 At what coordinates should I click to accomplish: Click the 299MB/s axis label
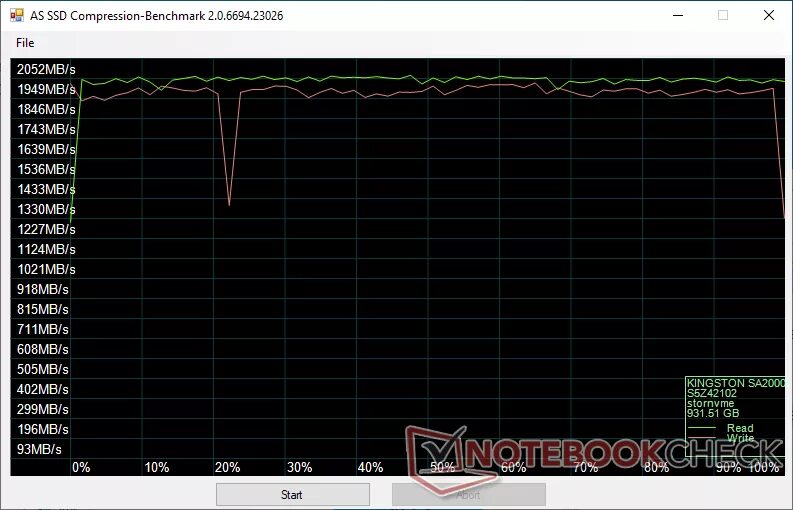(x=42, y=409)
